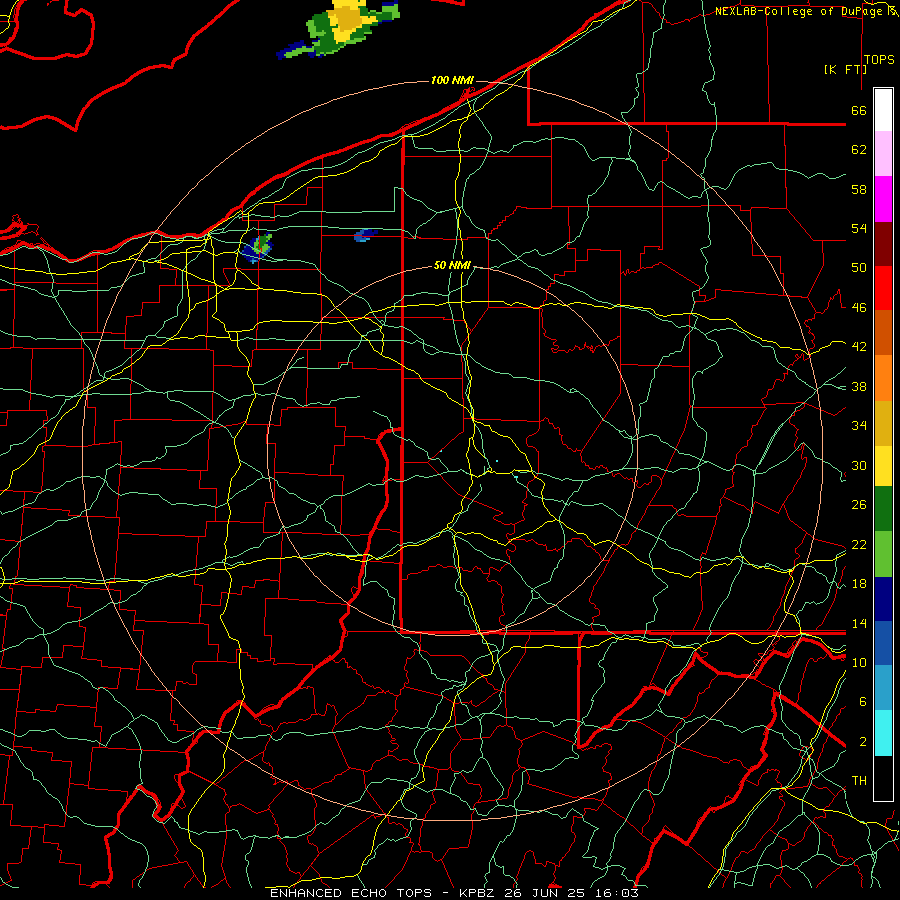Click the 46 legend value
Viewport: 900px width, 900px height.
click(x=859, y=308)
